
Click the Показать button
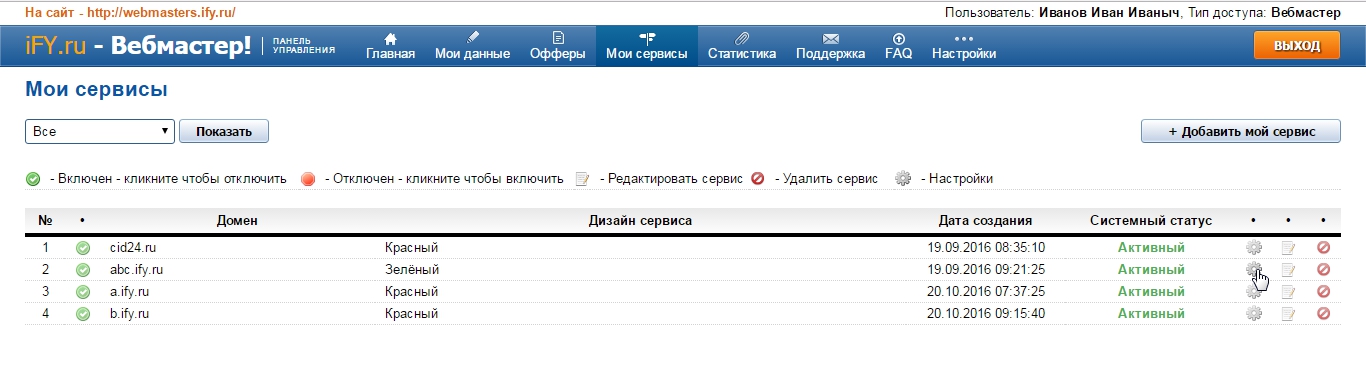coord(224,131)
